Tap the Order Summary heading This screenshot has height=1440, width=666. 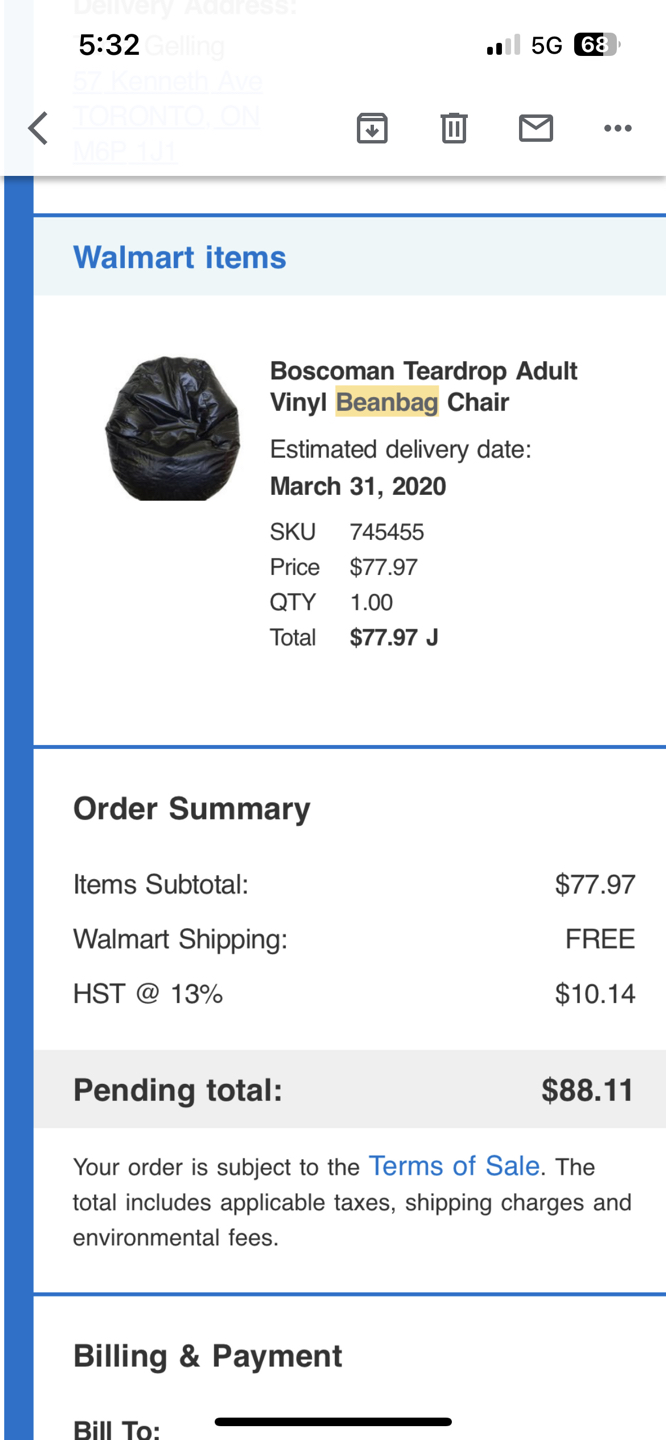pyautogui.click(x=192, y=808)
